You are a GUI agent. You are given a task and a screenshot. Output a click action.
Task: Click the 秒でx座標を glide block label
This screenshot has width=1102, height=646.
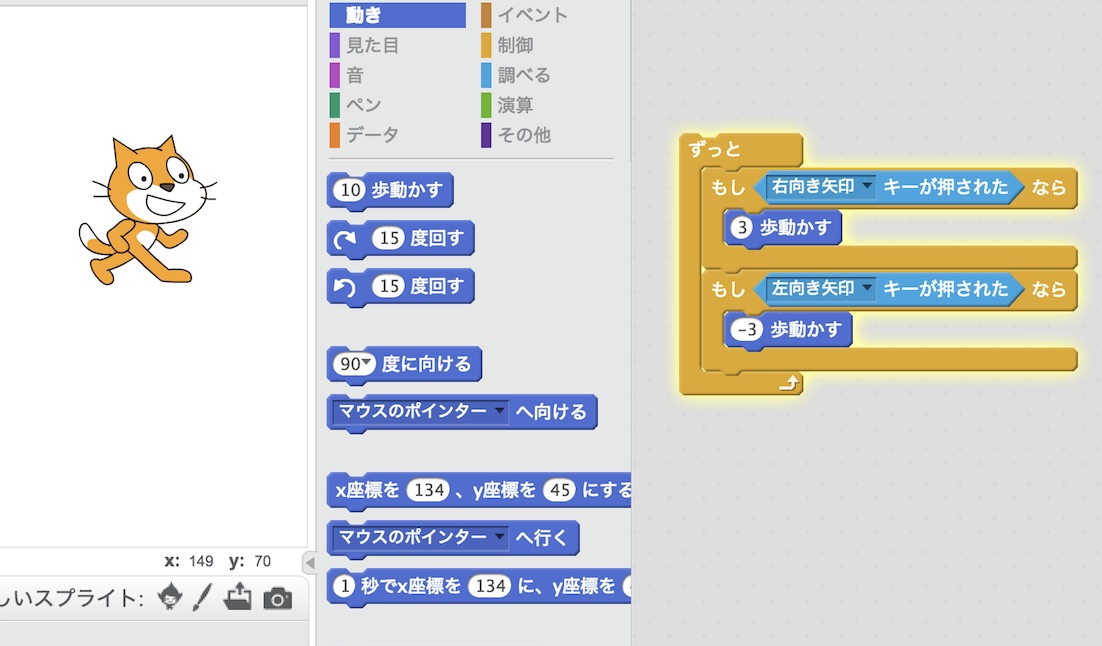click(x=410, y=586)
